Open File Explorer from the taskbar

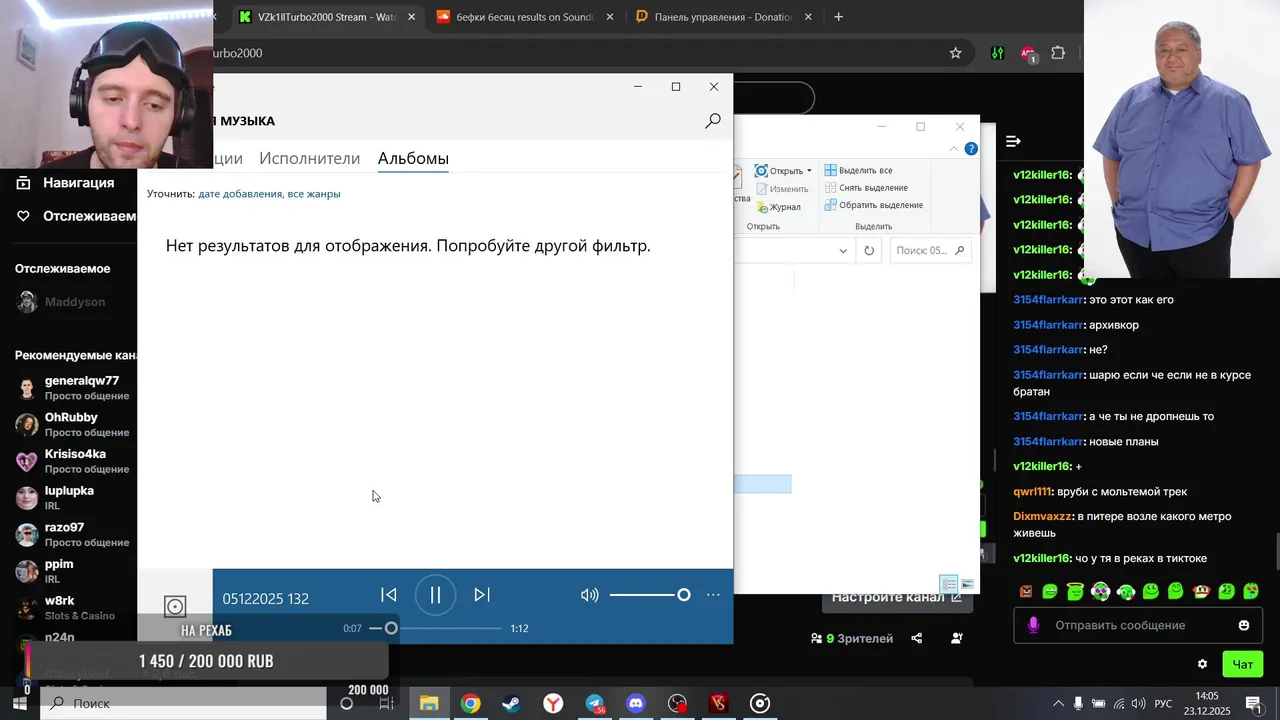click(429, 704)
